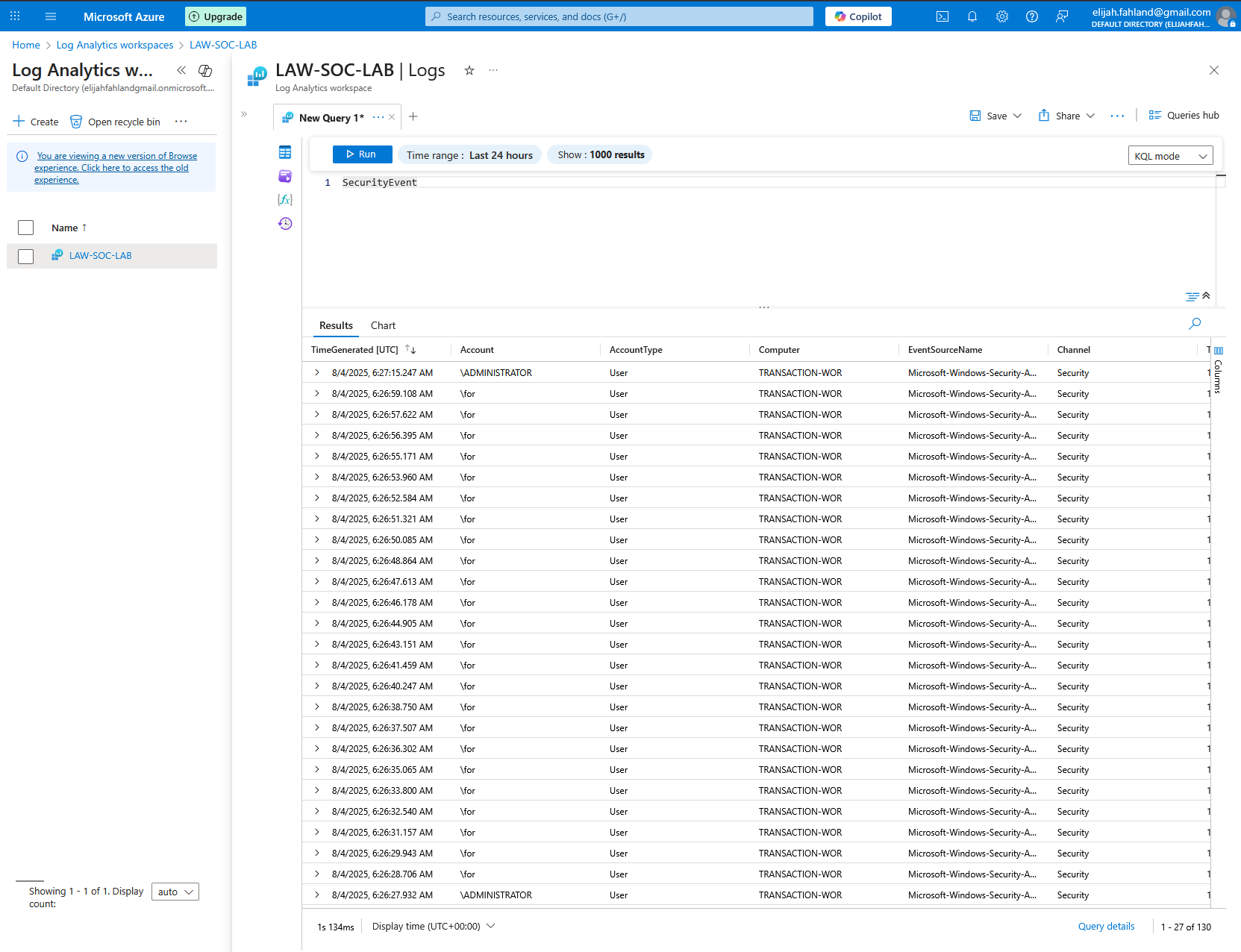
Task: Open the Display count auto dropdown
Action: pos(175,892)
